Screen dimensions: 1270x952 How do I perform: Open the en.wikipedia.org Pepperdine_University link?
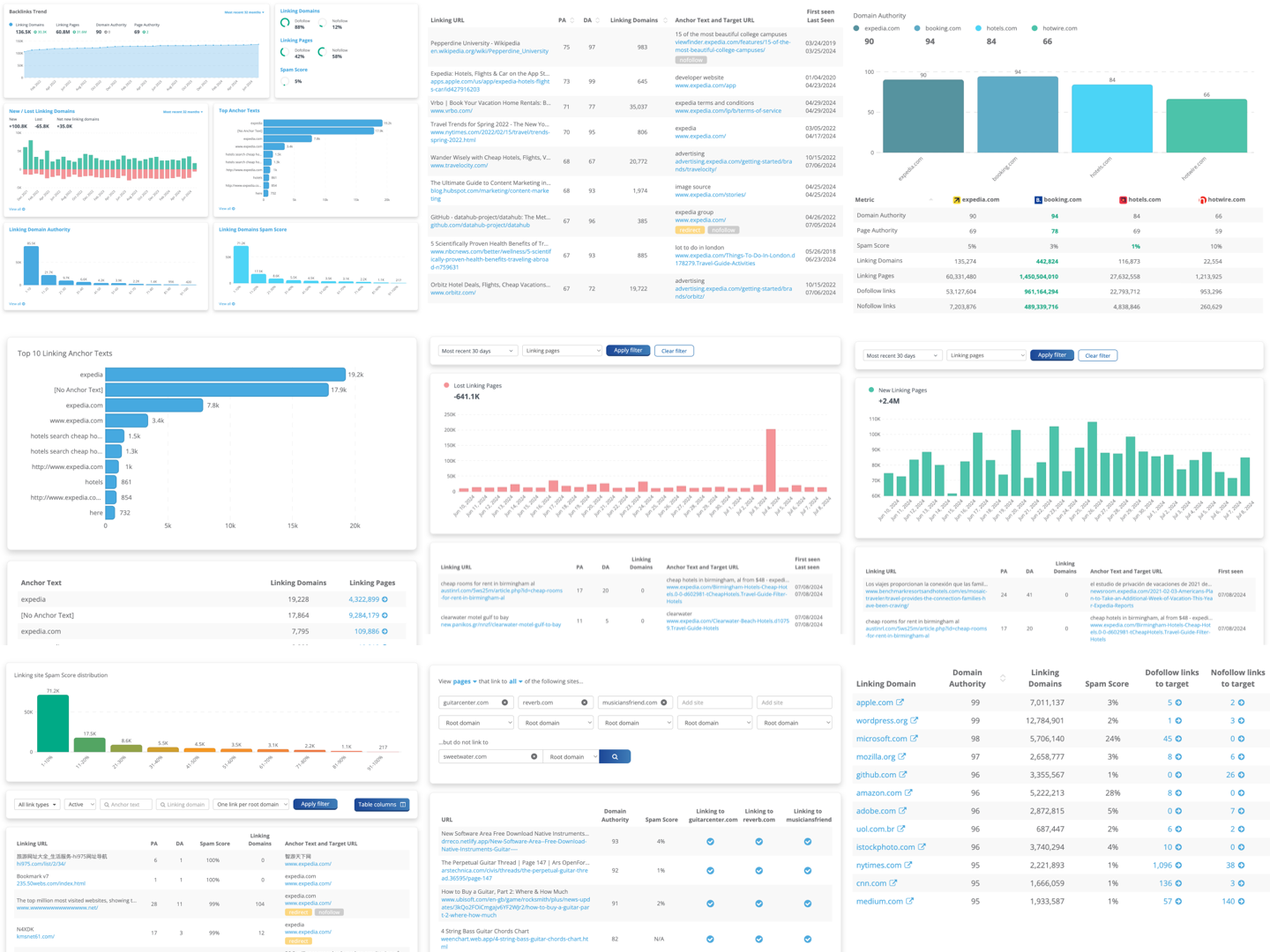pos(489,51)
